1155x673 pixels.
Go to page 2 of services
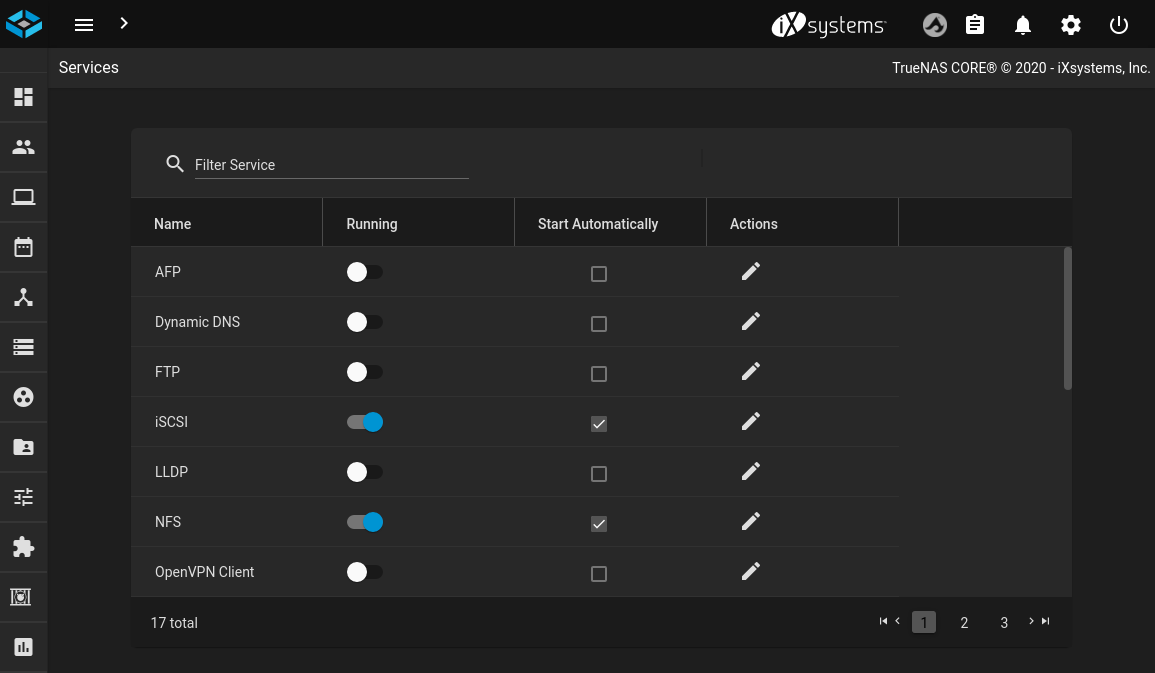(964, 623)
